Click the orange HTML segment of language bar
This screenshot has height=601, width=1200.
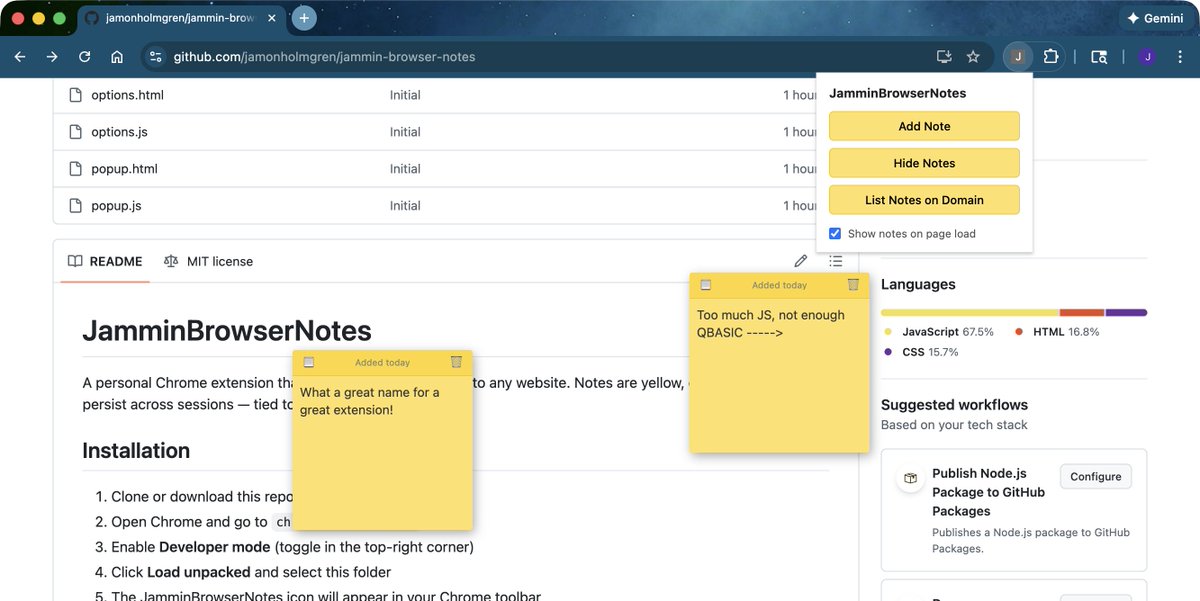coord(1082,312)
